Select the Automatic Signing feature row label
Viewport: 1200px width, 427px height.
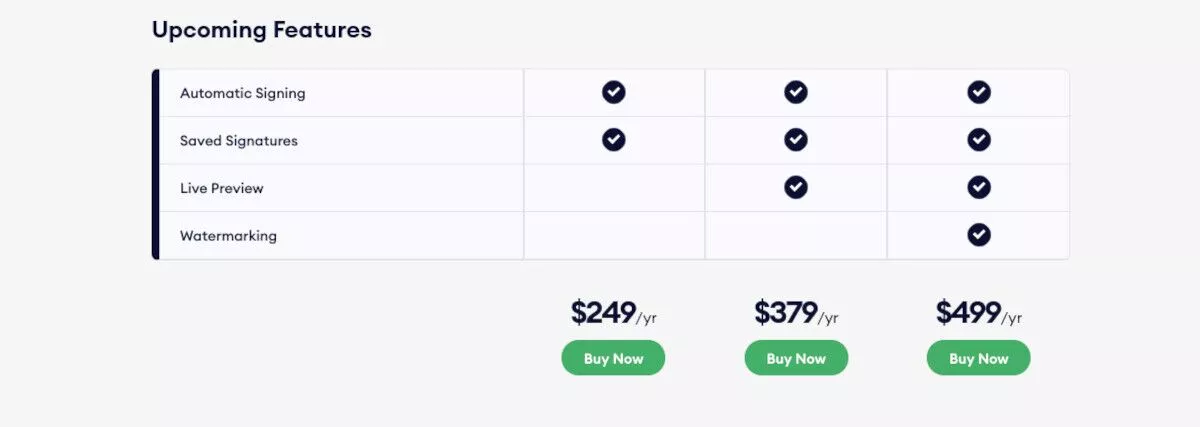pos(242,93)
